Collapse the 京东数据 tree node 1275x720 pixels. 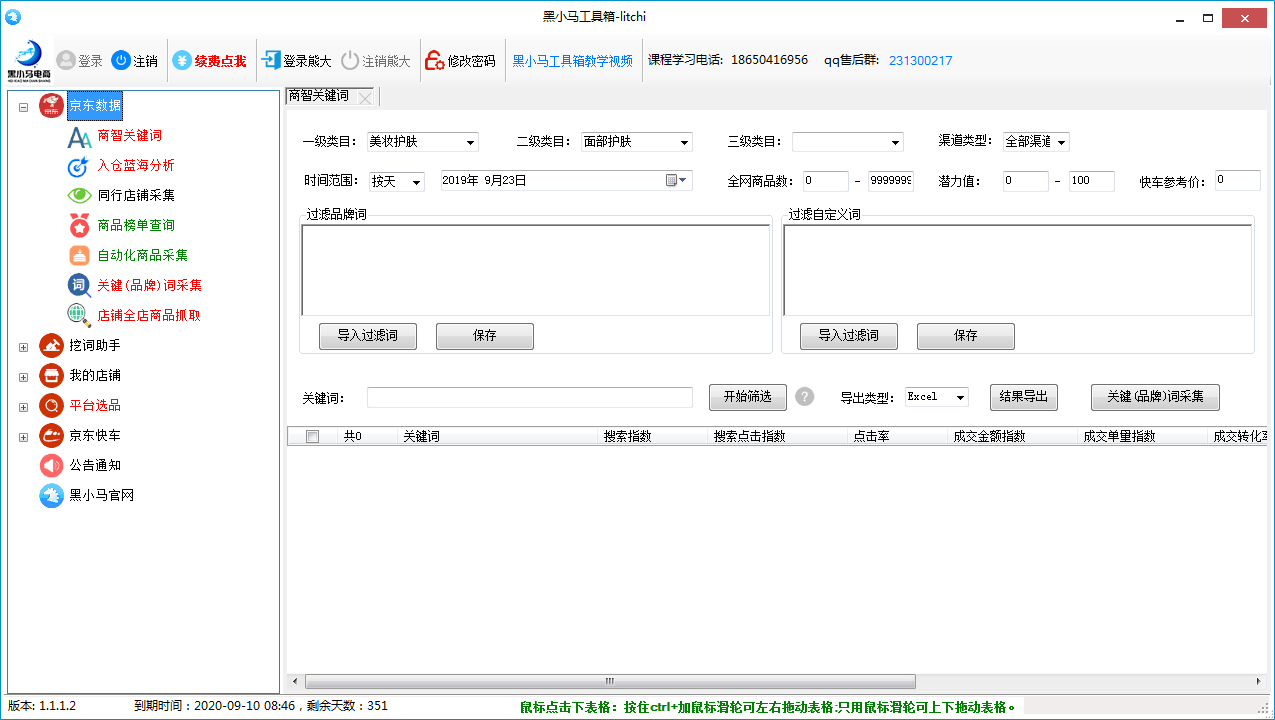pos(23,106)
